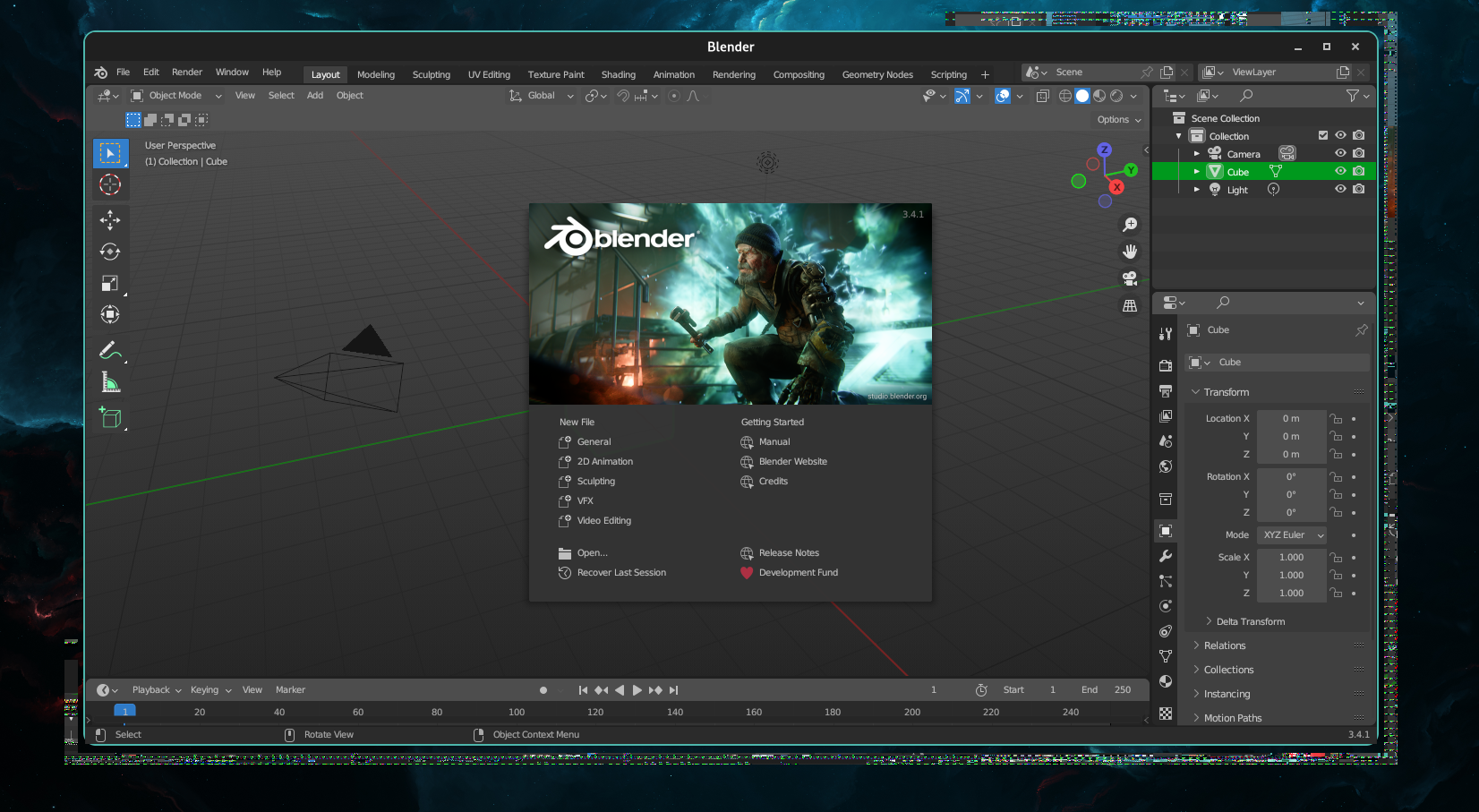Select the Rotate tool

pos(111,252)
